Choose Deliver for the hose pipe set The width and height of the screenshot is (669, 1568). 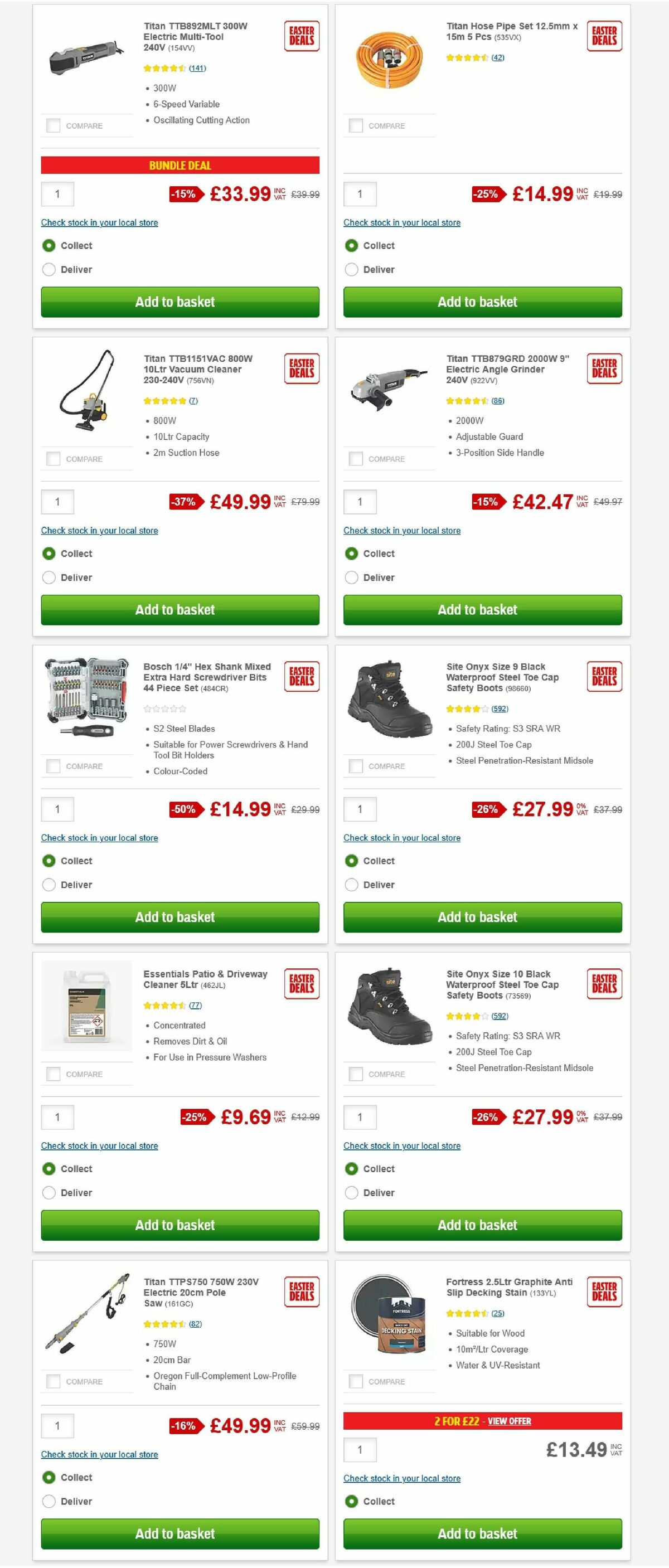351,269
